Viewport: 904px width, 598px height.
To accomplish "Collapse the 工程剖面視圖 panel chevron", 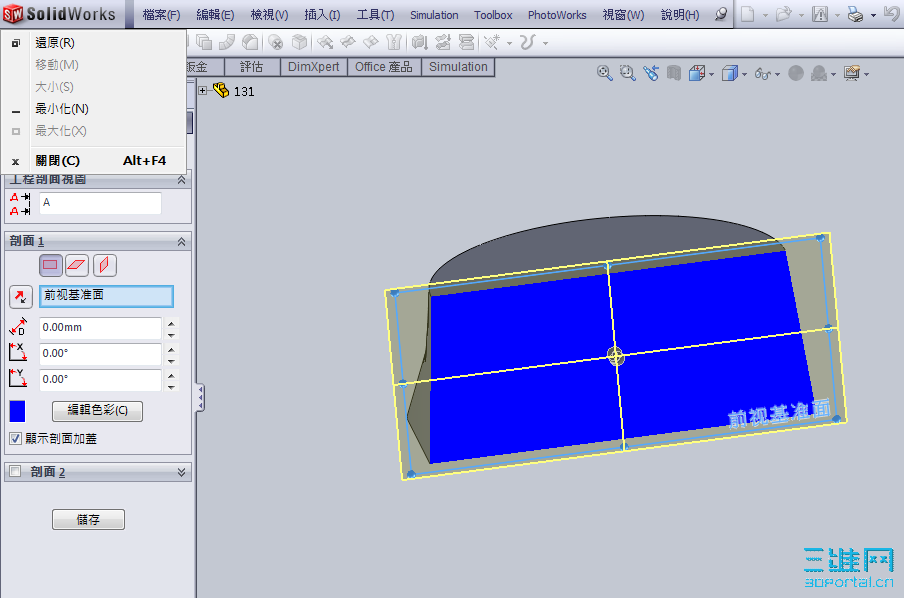I will click(x=181, y=180).
